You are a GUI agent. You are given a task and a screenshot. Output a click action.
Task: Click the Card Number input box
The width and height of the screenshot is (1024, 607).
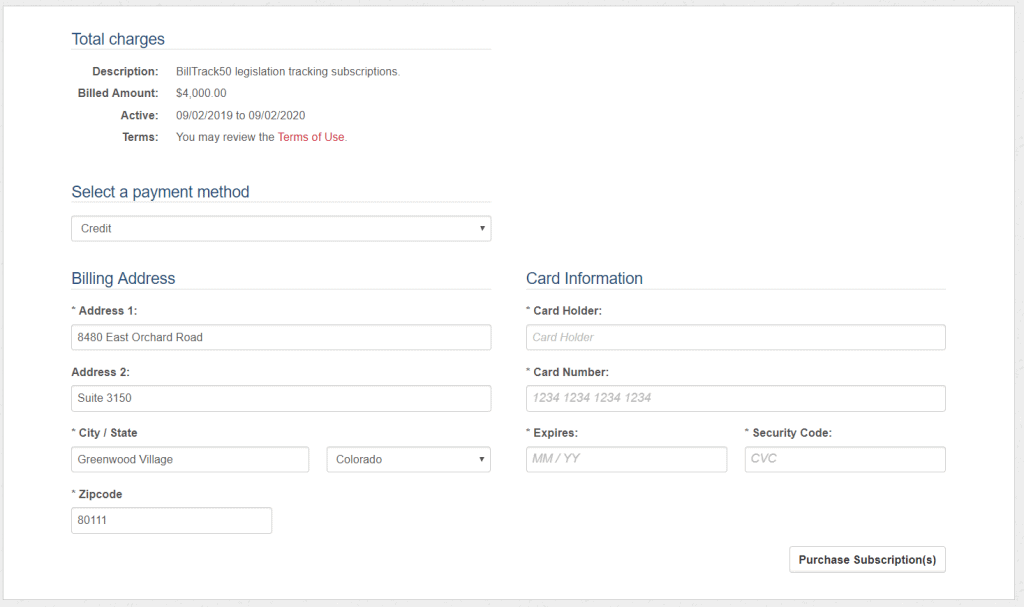pyautogui.click(x=735, y=398)
